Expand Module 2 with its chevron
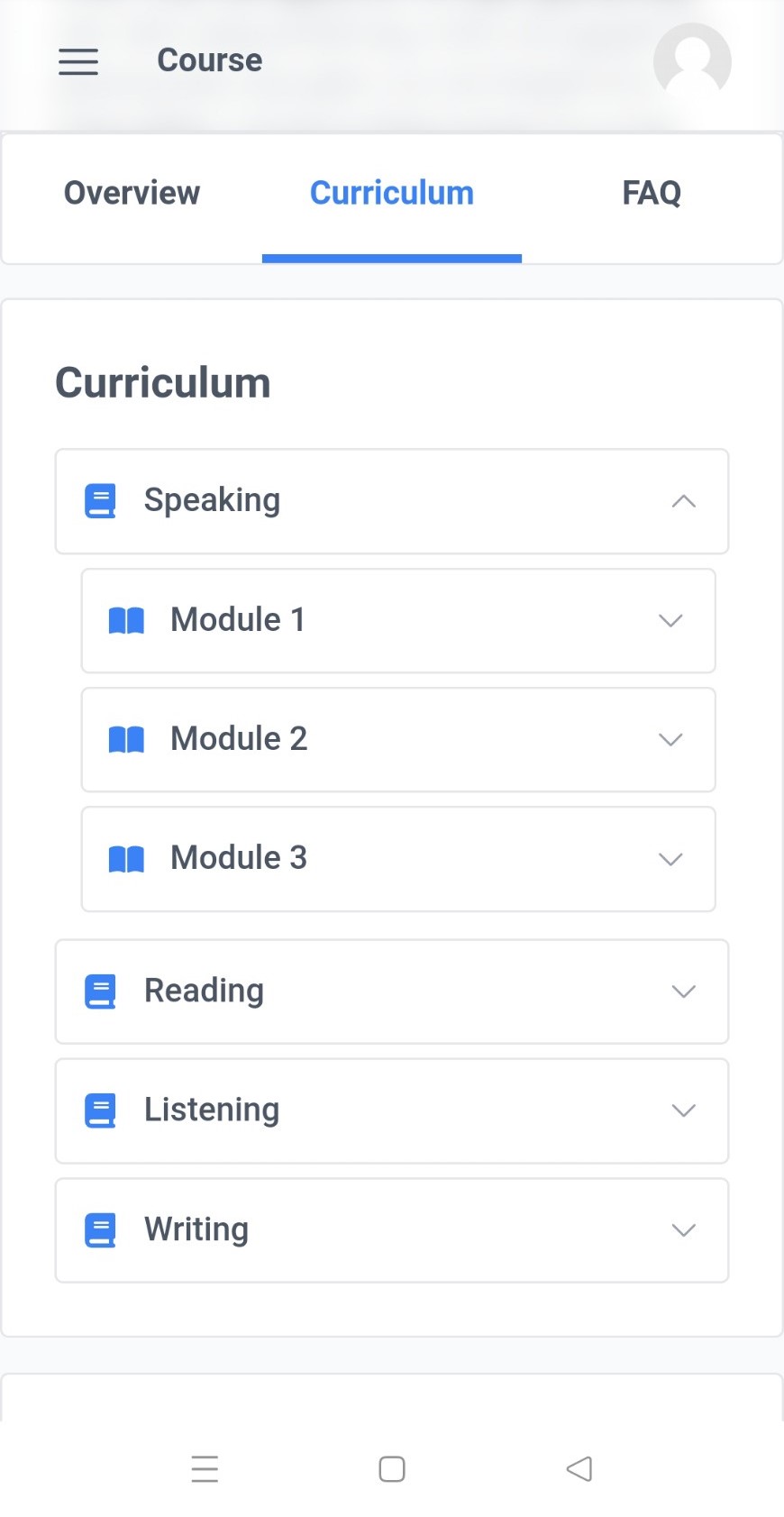The width and height of the screenshot is (784, 1517). [x=670, y=739]
